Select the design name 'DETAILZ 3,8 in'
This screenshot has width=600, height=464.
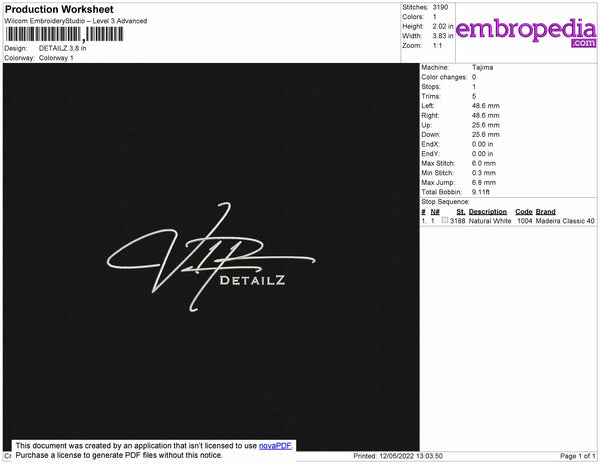pyautogui.click(x=62, y=49)
